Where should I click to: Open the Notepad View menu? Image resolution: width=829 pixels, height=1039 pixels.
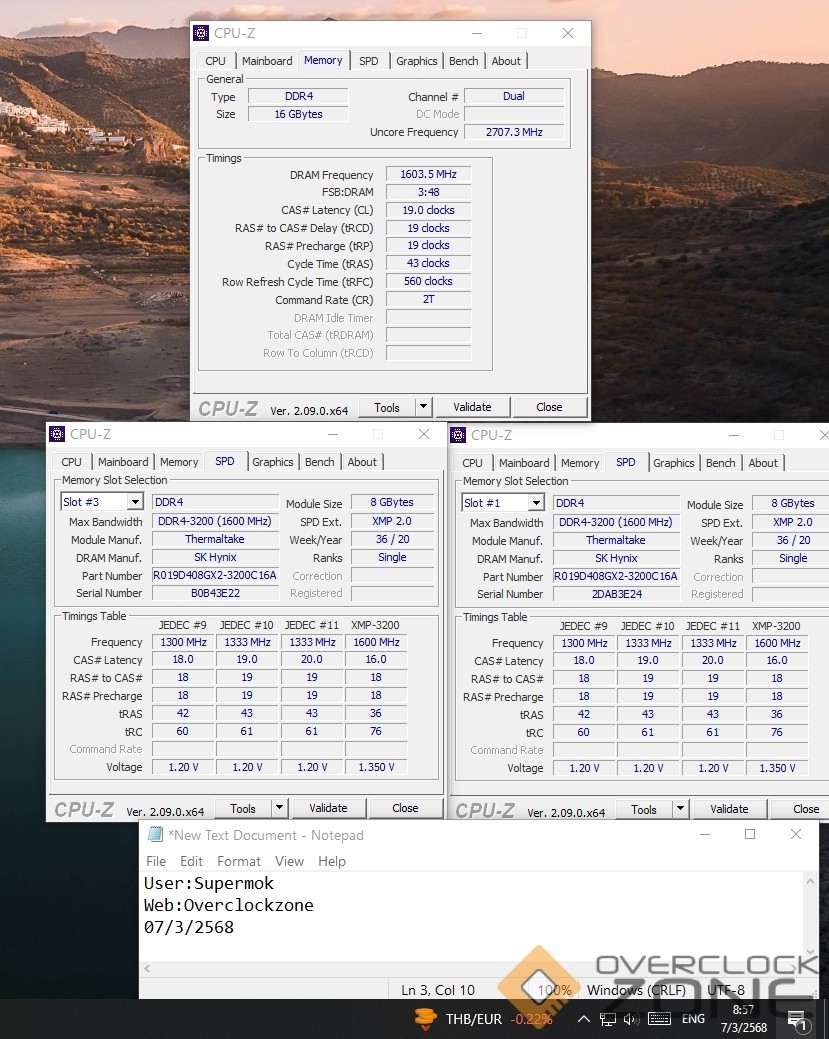coord(290,861)
